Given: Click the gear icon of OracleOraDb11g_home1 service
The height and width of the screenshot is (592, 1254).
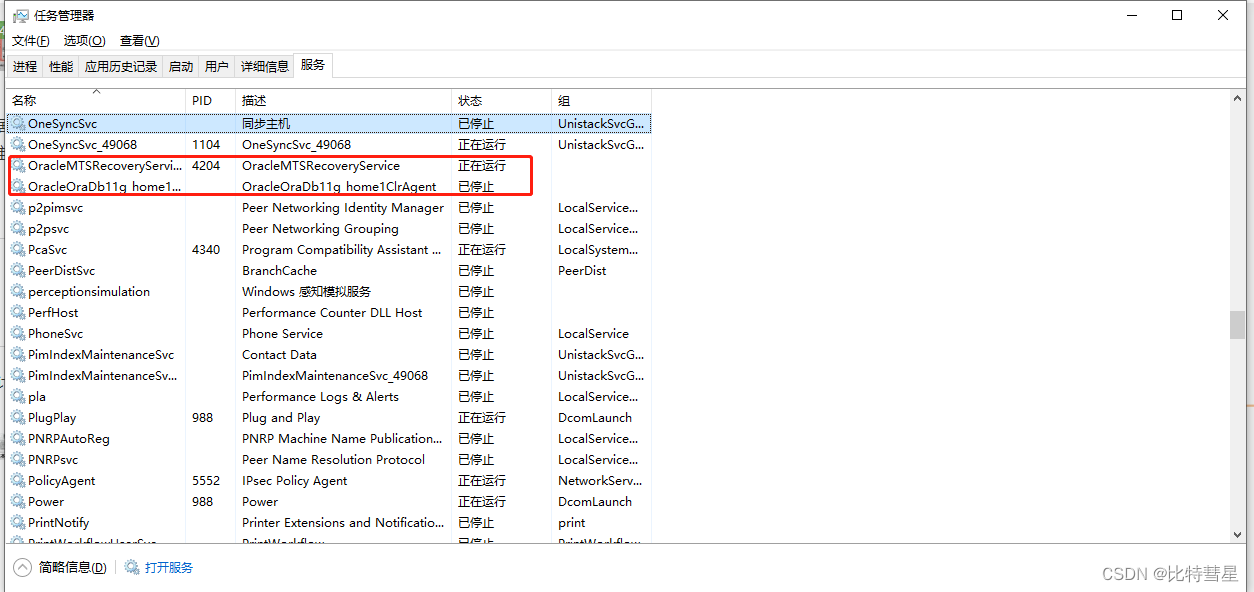Looking at the screenshot, I should (x=18, y=187).
